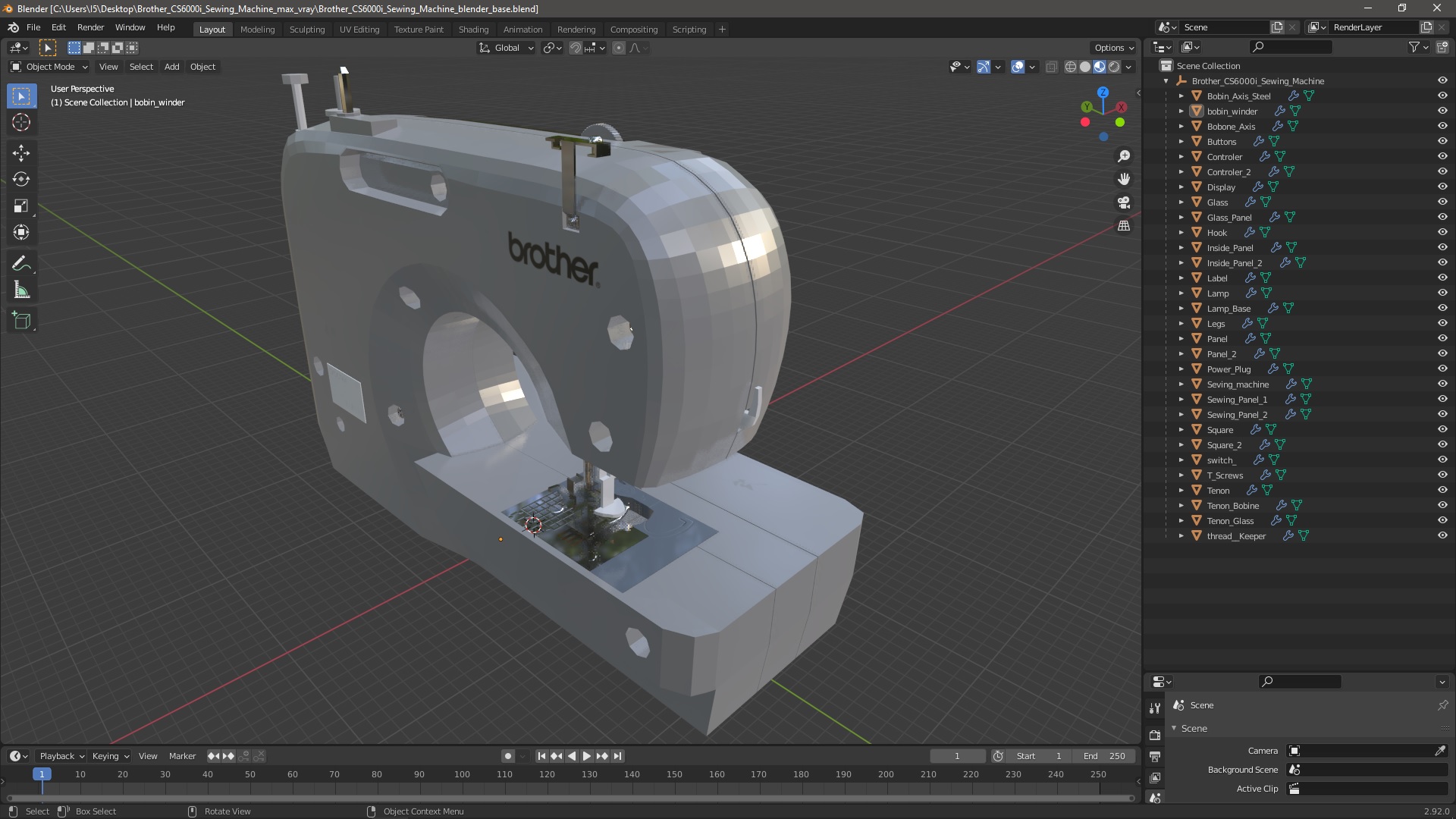Jump to the timeline end frame

point(618,756)
